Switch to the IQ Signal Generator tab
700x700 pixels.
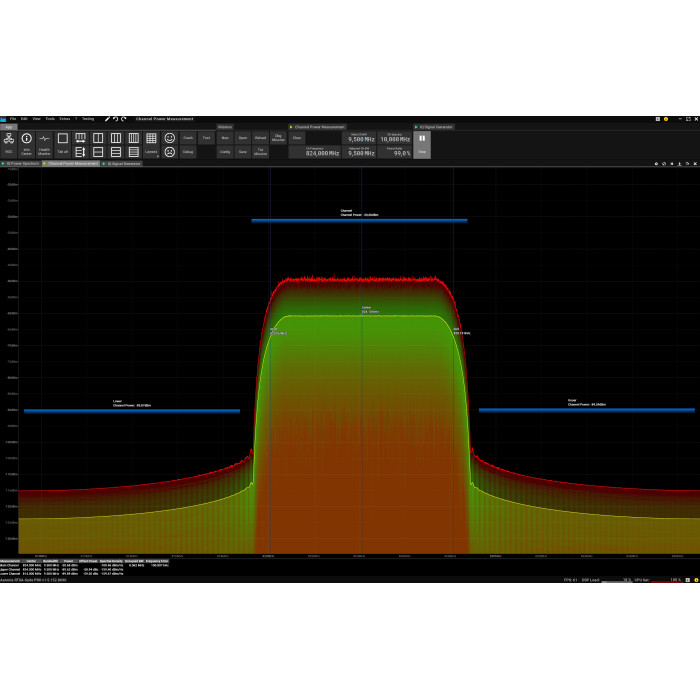click(x=123, y=163)
